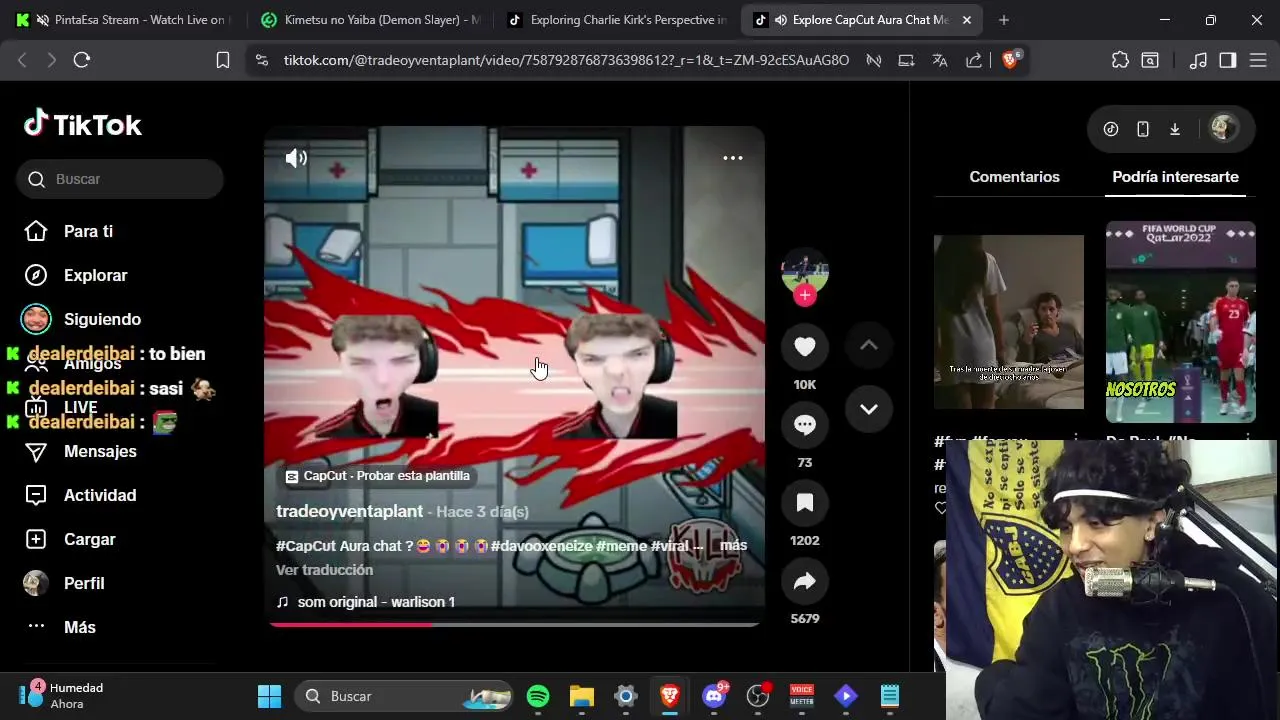This screenshot has height=720, width=1280.
Task: Open Spotify from taskbar
Action: coord(538,696)
